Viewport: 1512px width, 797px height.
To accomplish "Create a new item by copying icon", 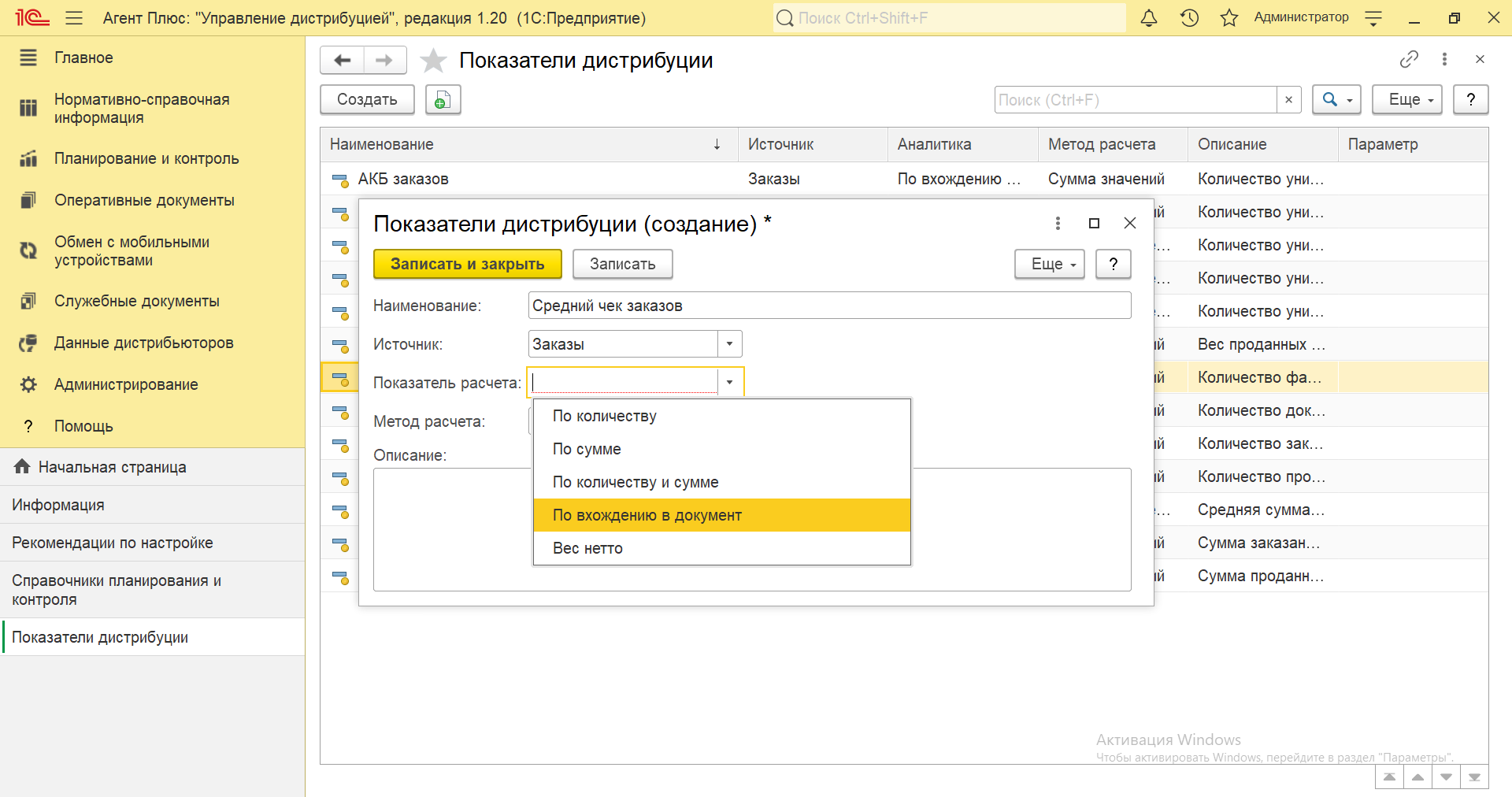I will (x=443, y=100).
